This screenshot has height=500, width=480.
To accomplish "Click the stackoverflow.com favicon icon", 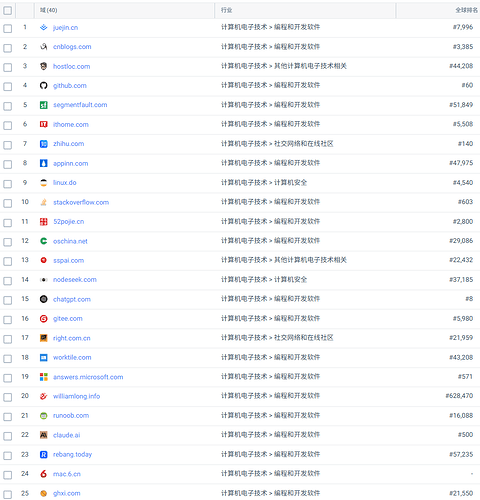I will click(x=44, y=202).
